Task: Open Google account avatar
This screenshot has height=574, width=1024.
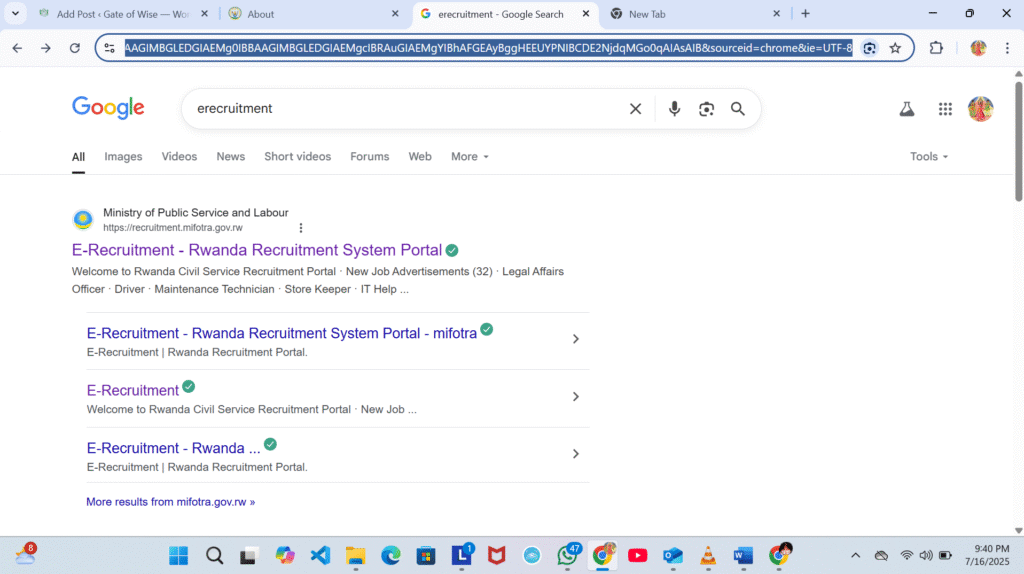Action: click(x=980, y=109)
